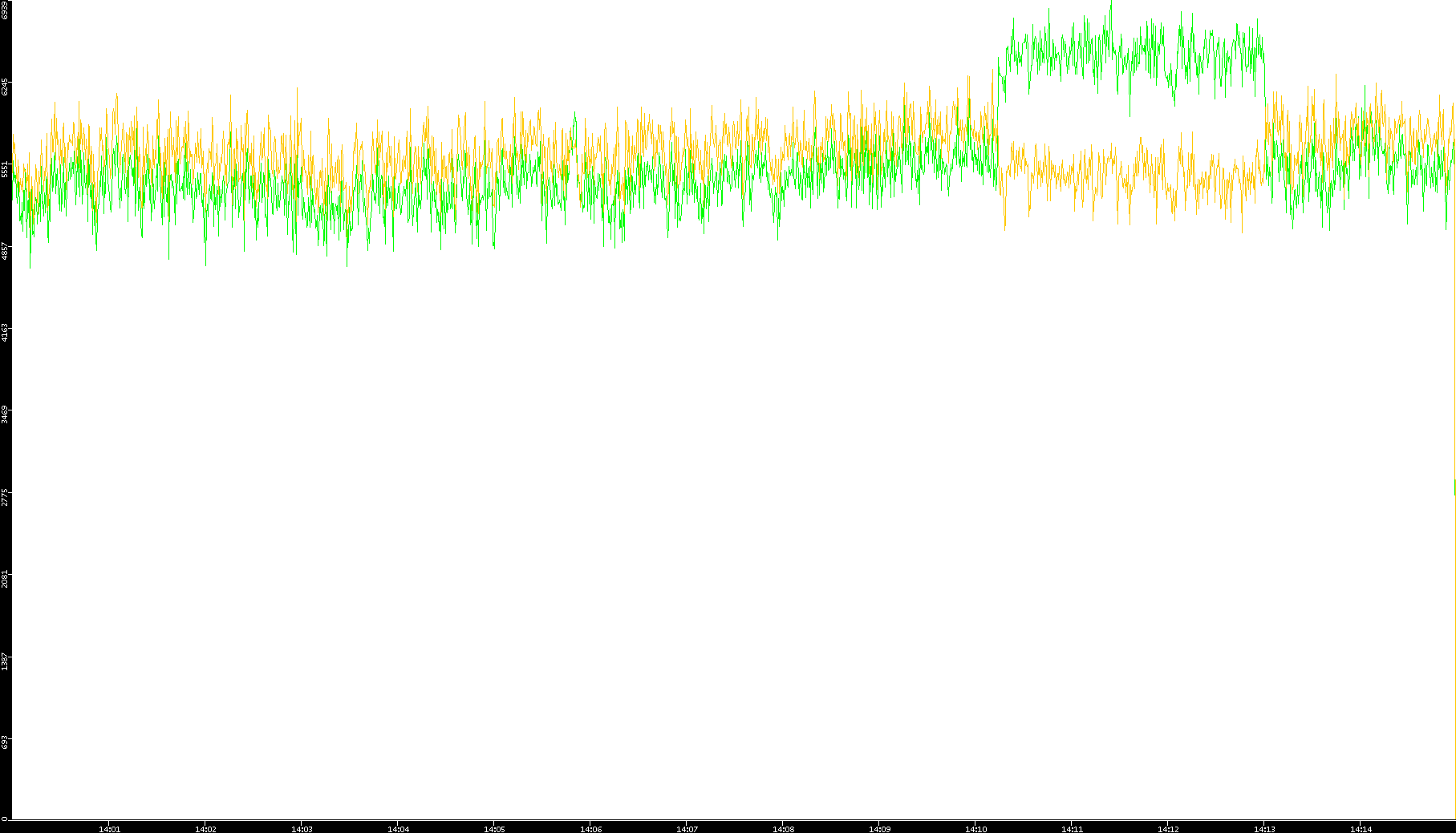Select the 14:02 tick on time axis

pos(205,828)
